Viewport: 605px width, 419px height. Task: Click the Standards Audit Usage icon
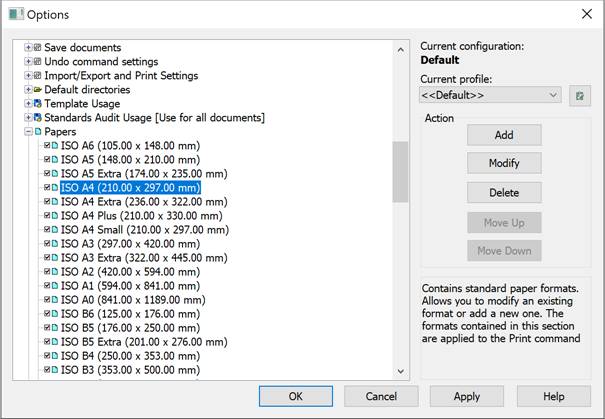point(38,118)
